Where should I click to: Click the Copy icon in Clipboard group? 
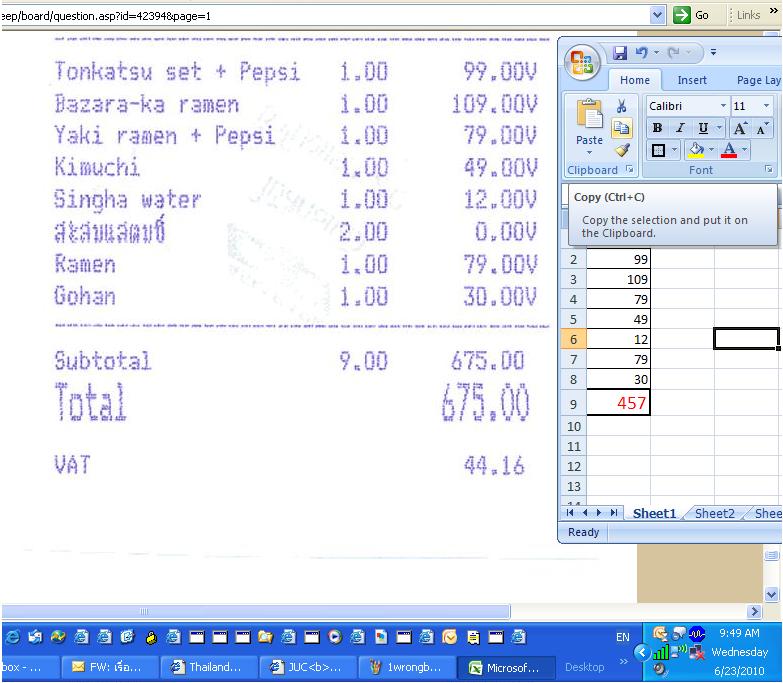(x=621, y=128)
